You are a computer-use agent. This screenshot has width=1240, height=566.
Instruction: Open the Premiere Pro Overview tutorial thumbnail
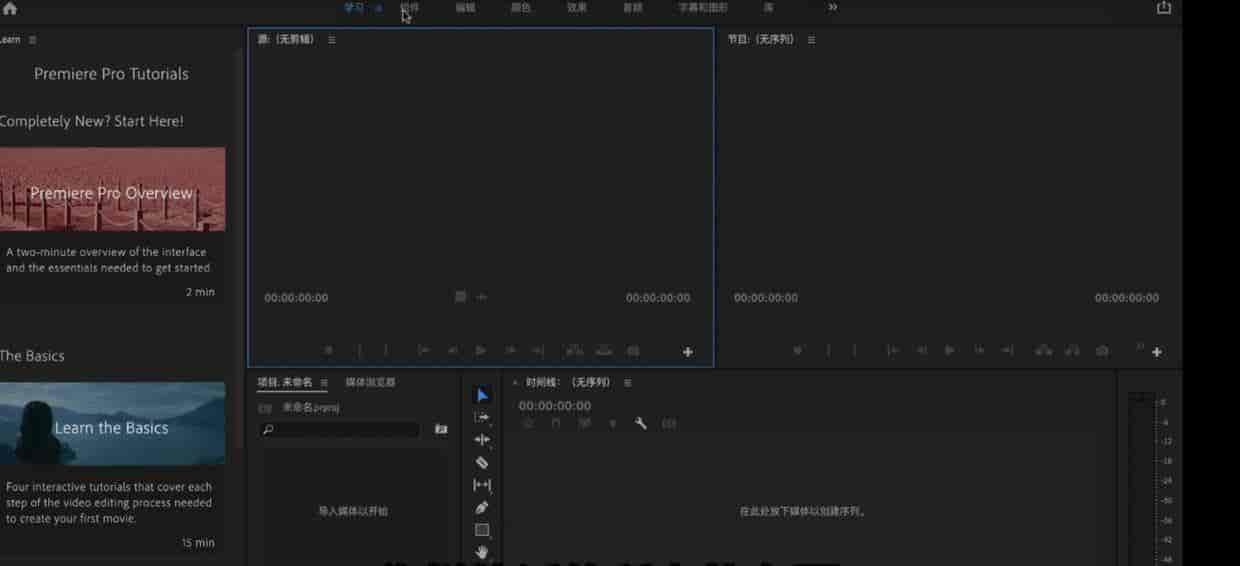[x=112, y=190]
